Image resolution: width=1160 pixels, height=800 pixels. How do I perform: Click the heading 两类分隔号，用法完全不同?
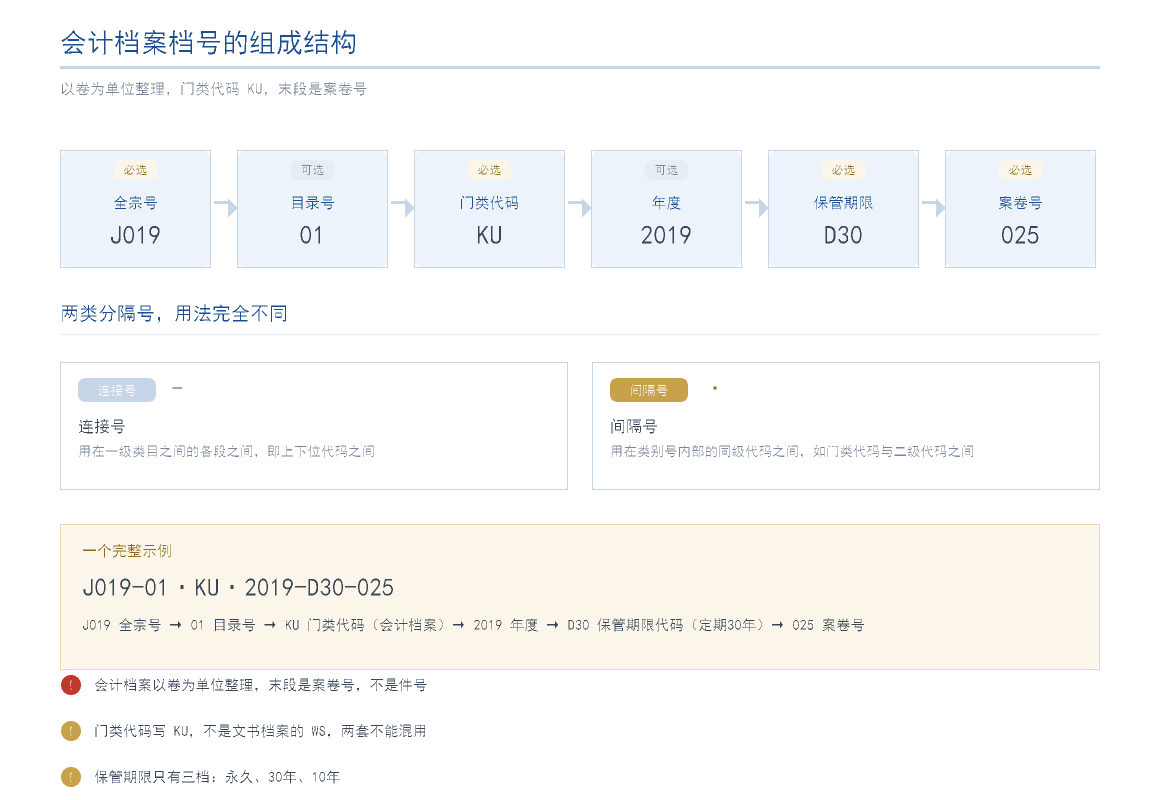[x=174, y=314]
